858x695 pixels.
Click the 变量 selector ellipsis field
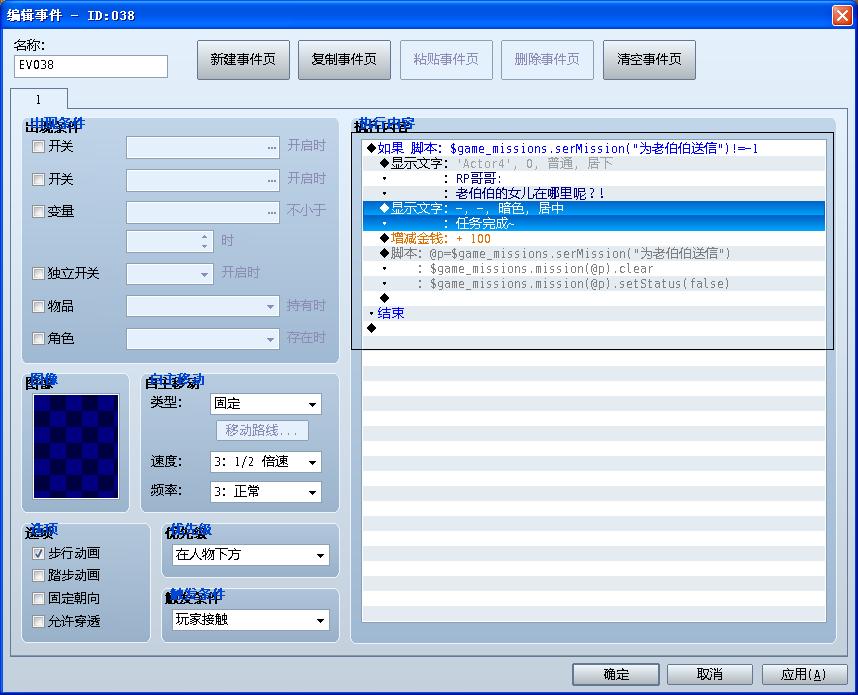point(203,212)
